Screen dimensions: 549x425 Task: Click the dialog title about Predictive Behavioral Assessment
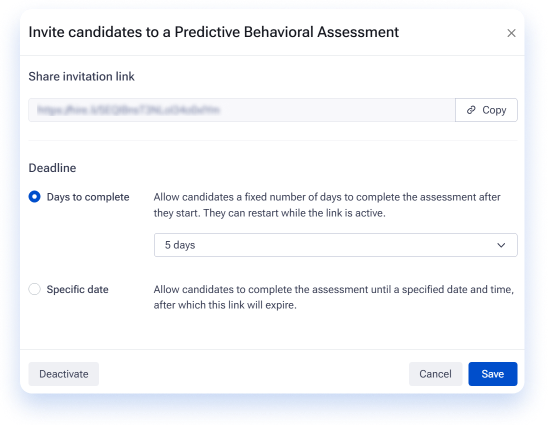tap(213, 32)
